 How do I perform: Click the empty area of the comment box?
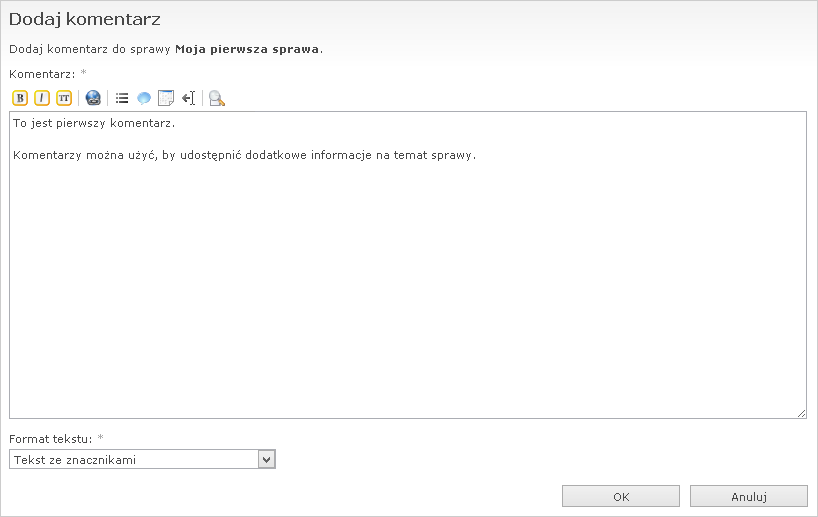pyautogui.click(x=400, y=300)
